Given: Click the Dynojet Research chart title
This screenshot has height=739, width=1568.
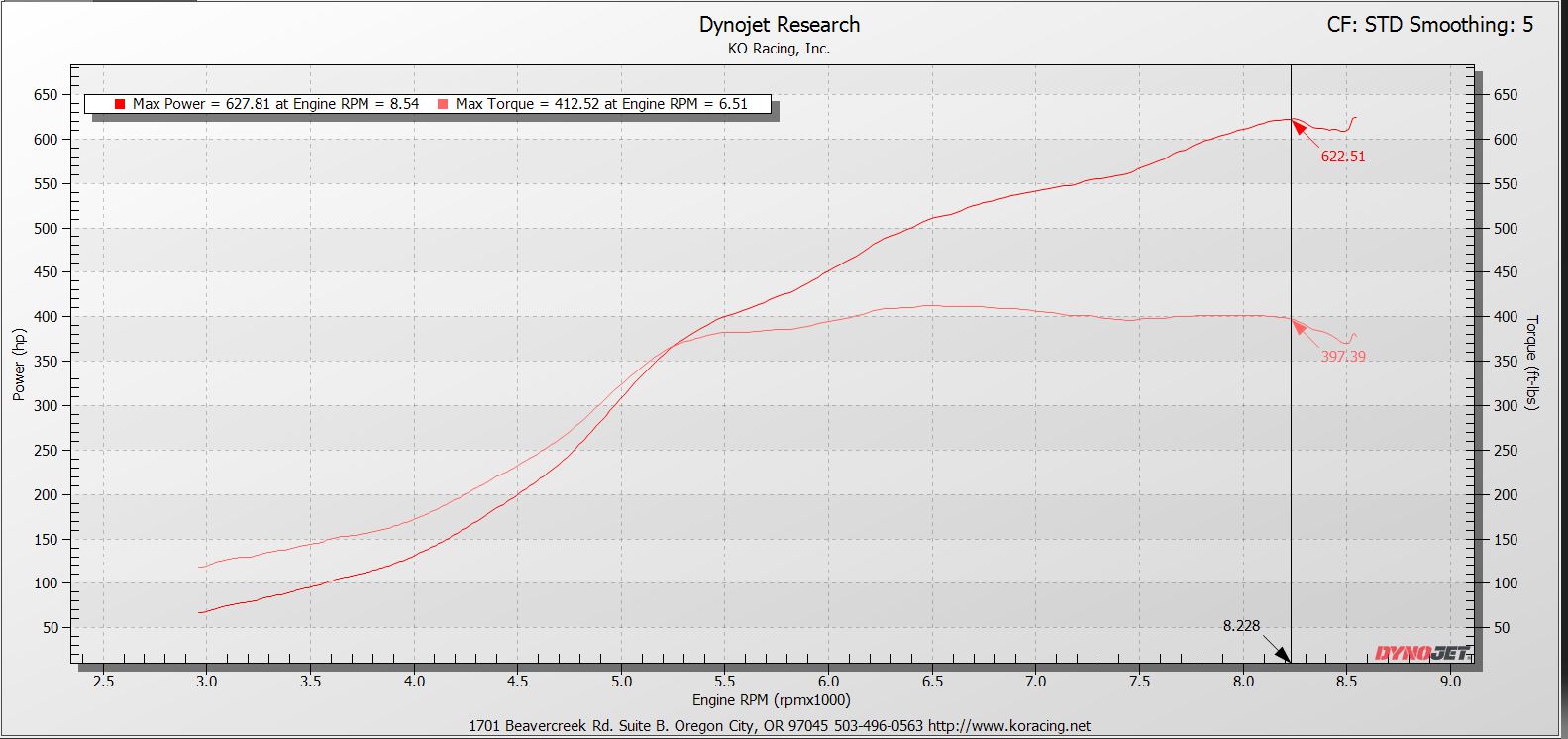Looking at the screenshot, I should click(x=780, y=25).
